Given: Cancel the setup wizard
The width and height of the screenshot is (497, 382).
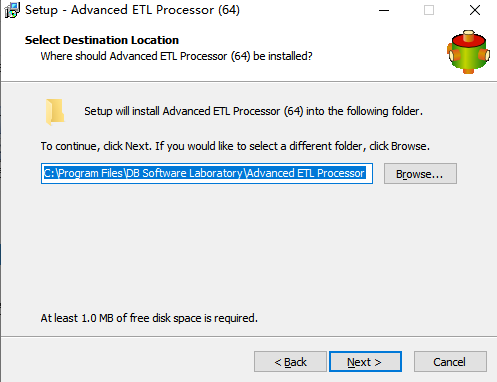Looking at the screenshot, I should pyautogui.click(x=450, y=362).
